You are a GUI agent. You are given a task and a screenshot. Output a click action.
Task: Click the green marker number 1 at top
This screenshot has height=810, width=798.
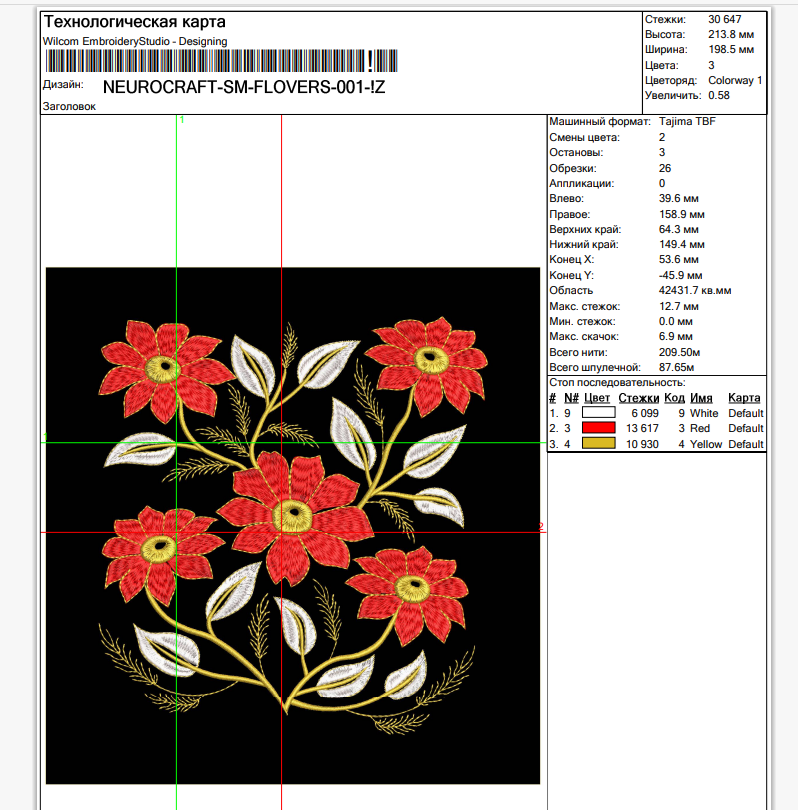(x=181, y=120)
